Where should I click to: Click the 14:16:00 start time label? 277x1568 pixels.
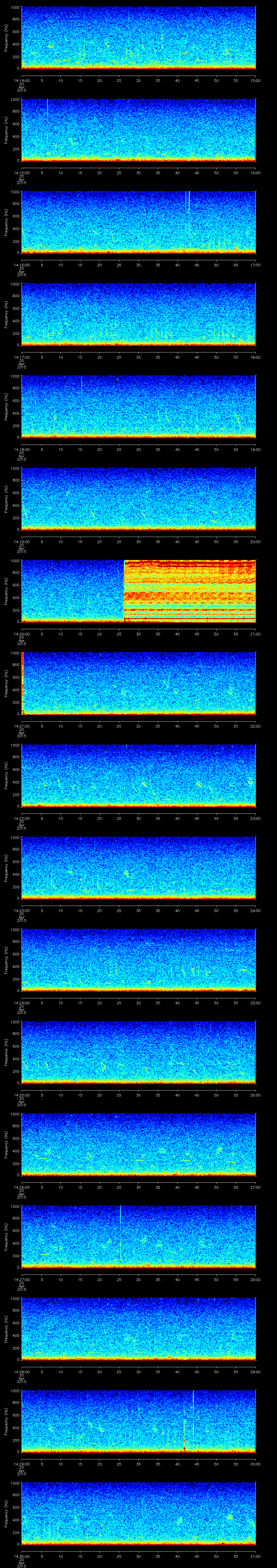click(22, 265)
